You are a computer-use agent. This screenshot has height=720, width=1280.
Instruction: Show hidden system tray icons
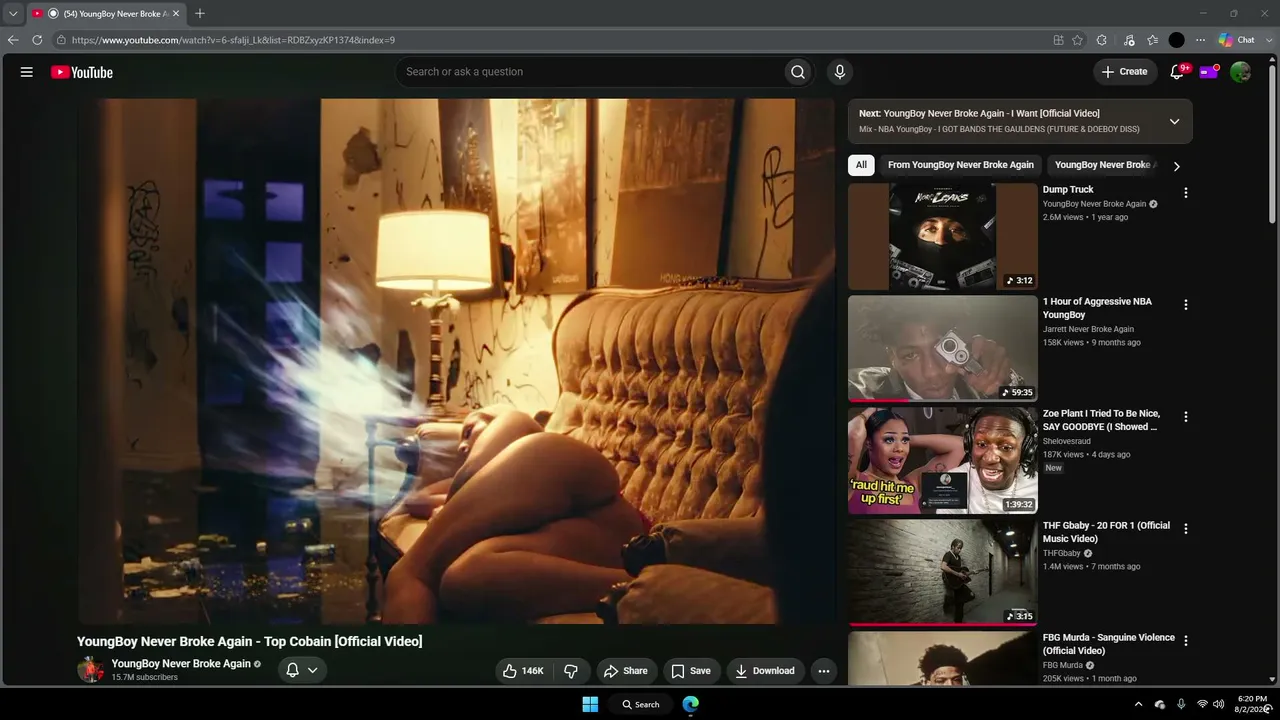click(x=1138, y=704)
